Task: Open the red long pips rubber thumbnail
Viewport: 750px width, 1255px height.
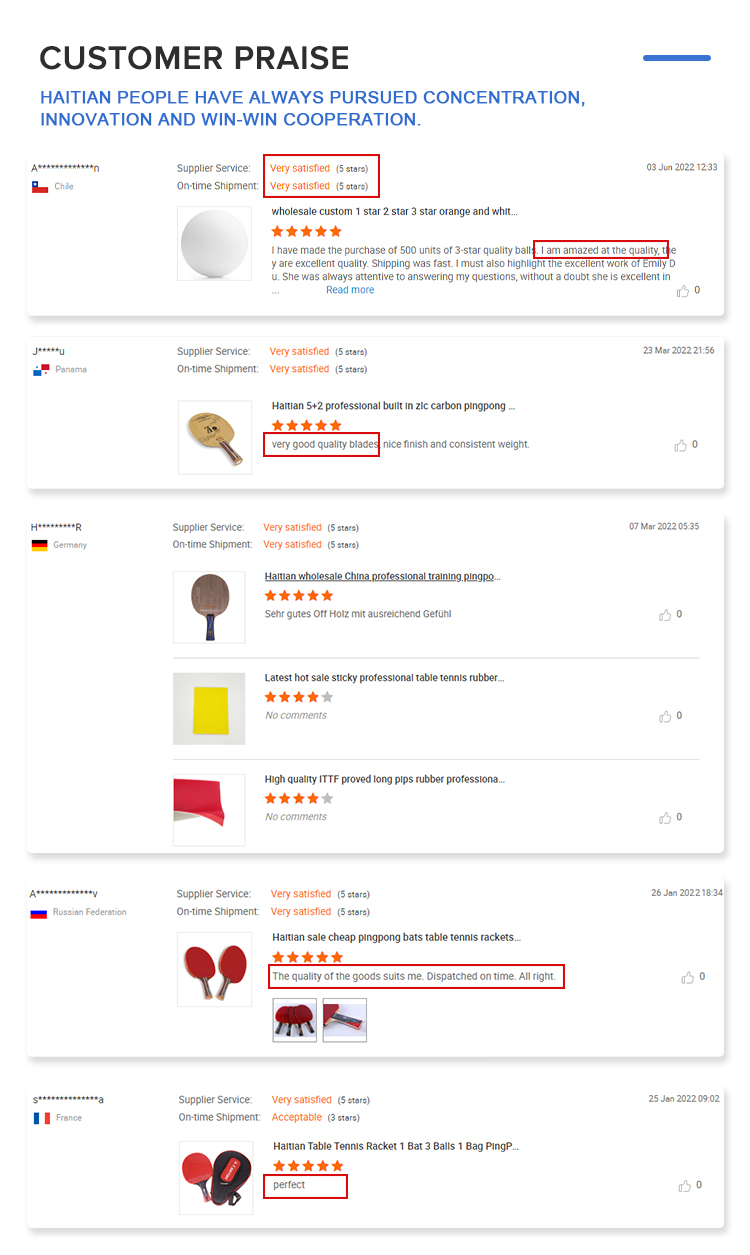Action: 208,809
